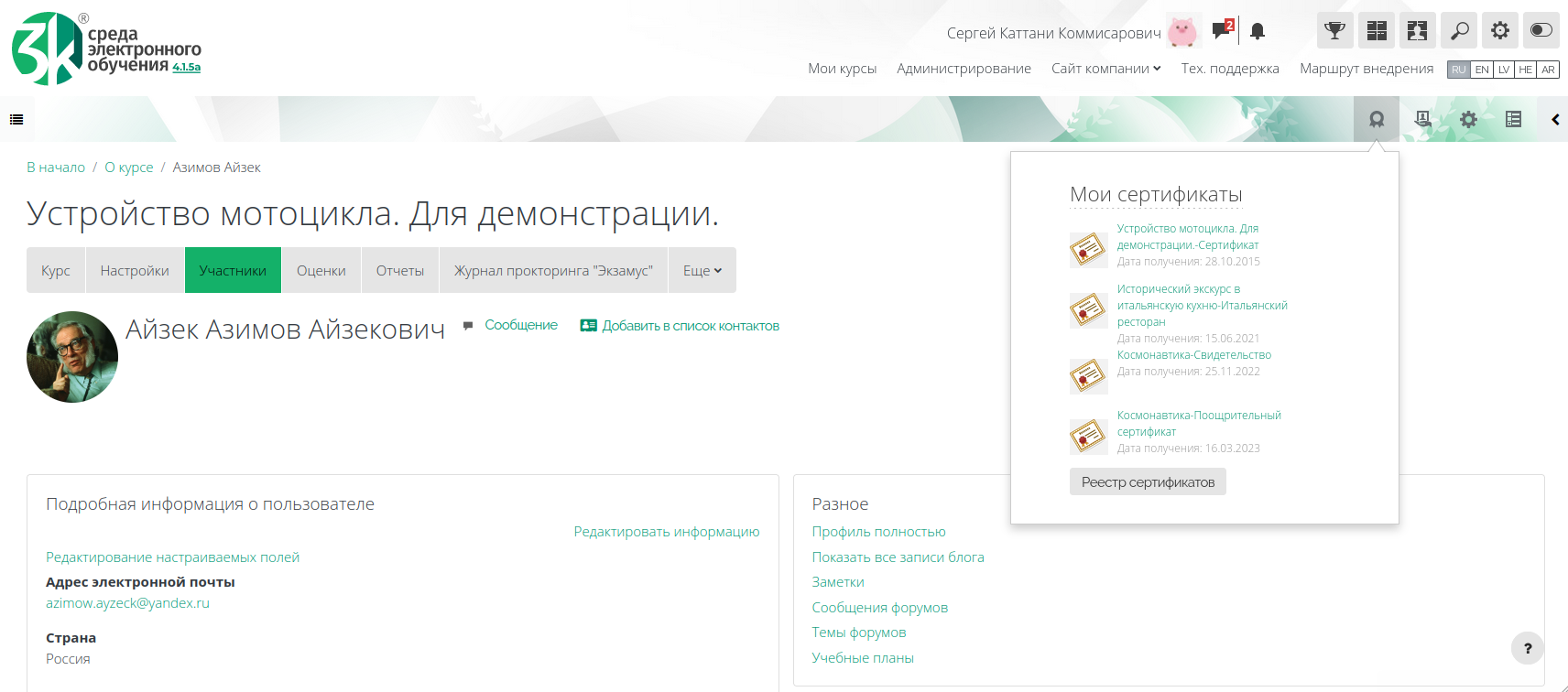Select the LV language option
Image resolution: width=1568 pixels, height=692 pixels.
tap(1503, 70)
